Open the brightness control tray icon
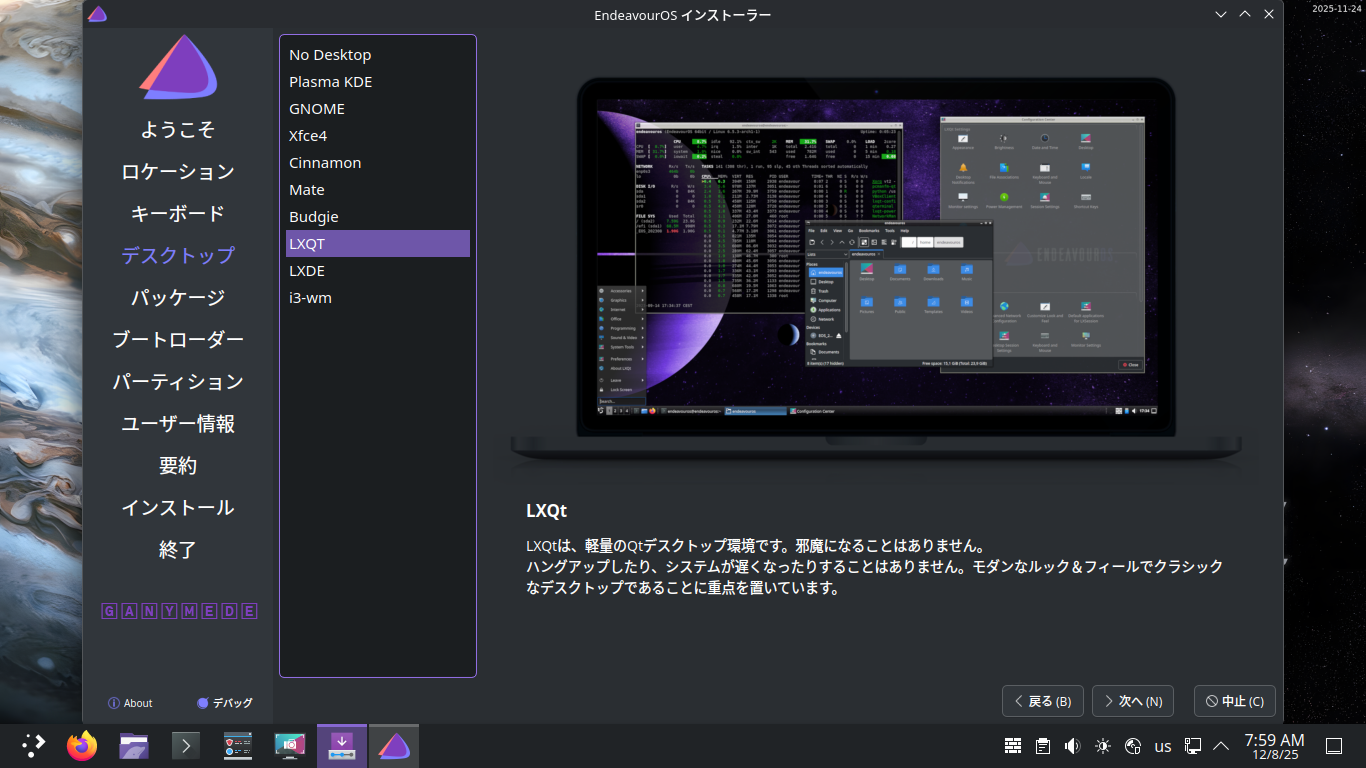Image resolution: width=1366 pixels, height=768 pixels. (1103, 746)
